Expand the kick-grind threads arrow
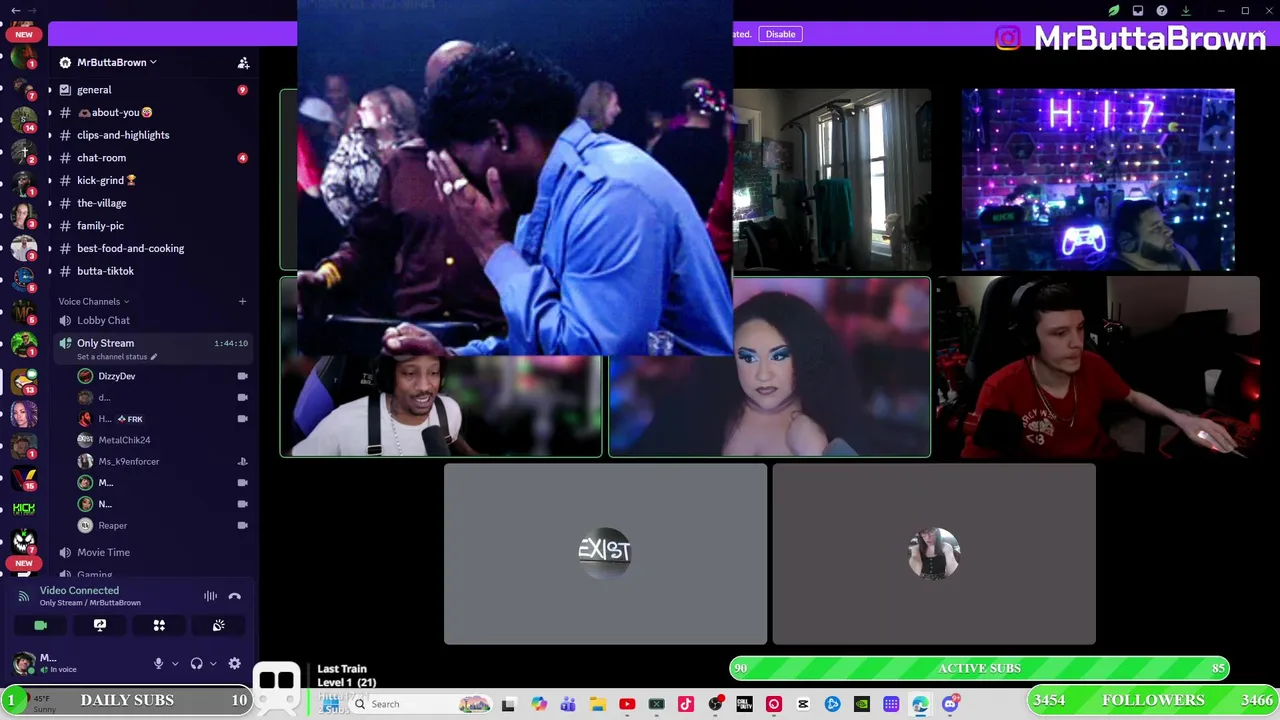Viewport: 1280px width, 720px height. (x=50, y=180)
